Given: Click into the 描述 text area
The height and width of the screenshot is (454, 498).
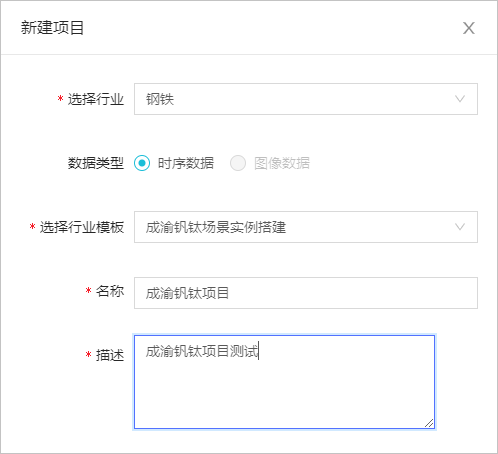Looking at the screenshot, I should pos(284,382).
